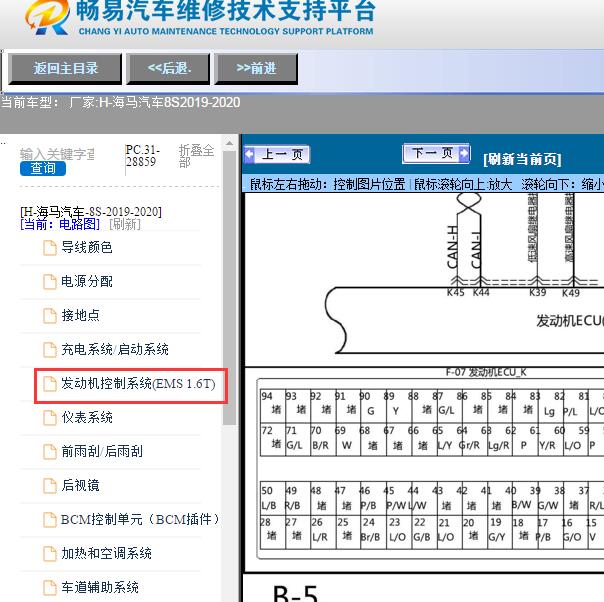
Task: Click the B-5 page label
Action: coord(295,594)
